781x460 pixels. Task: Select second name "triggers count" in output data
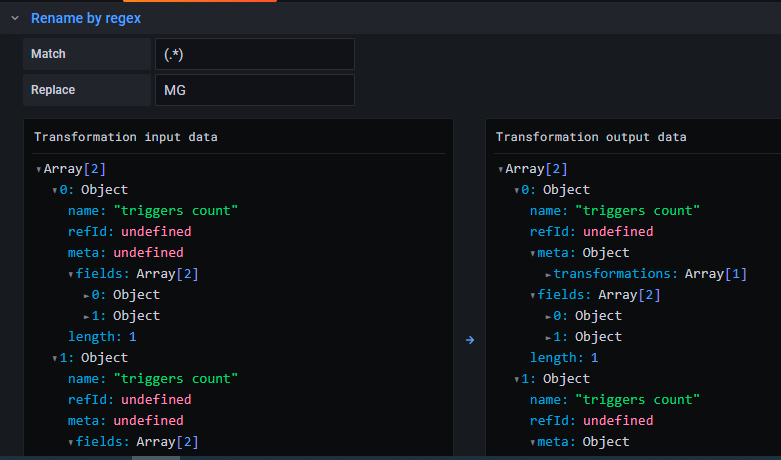[615, 399]
